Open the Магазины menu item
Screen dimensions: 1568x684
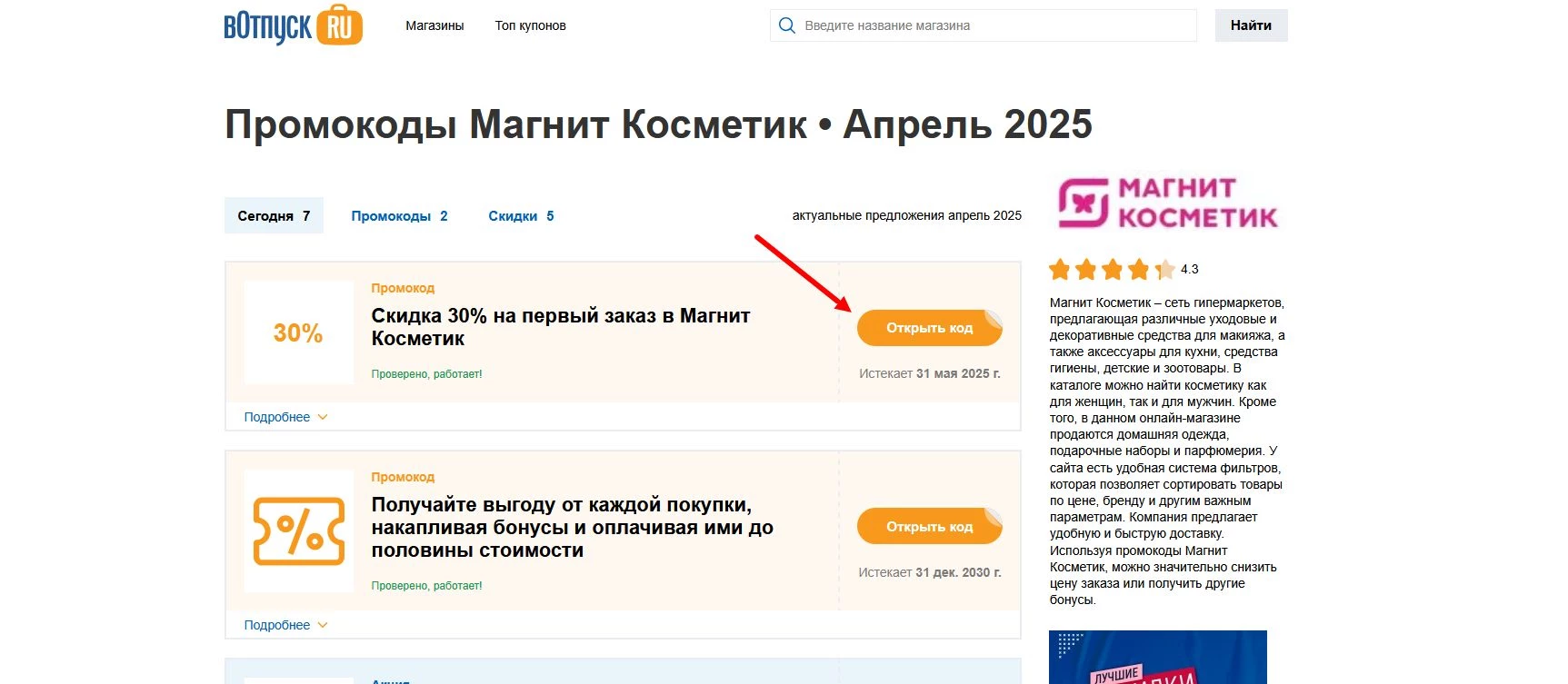(434, 25)
